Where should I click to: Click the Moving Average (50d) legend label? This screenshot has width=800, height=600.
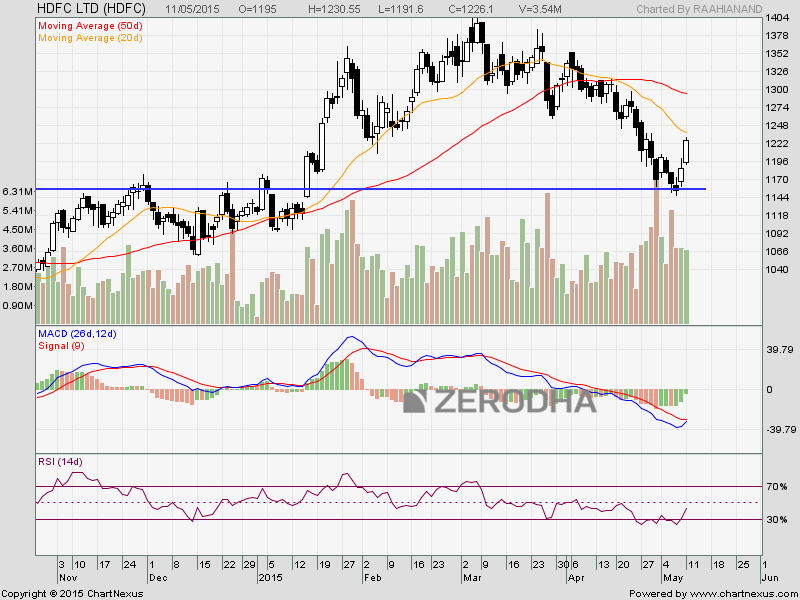[x=90, y=26]
